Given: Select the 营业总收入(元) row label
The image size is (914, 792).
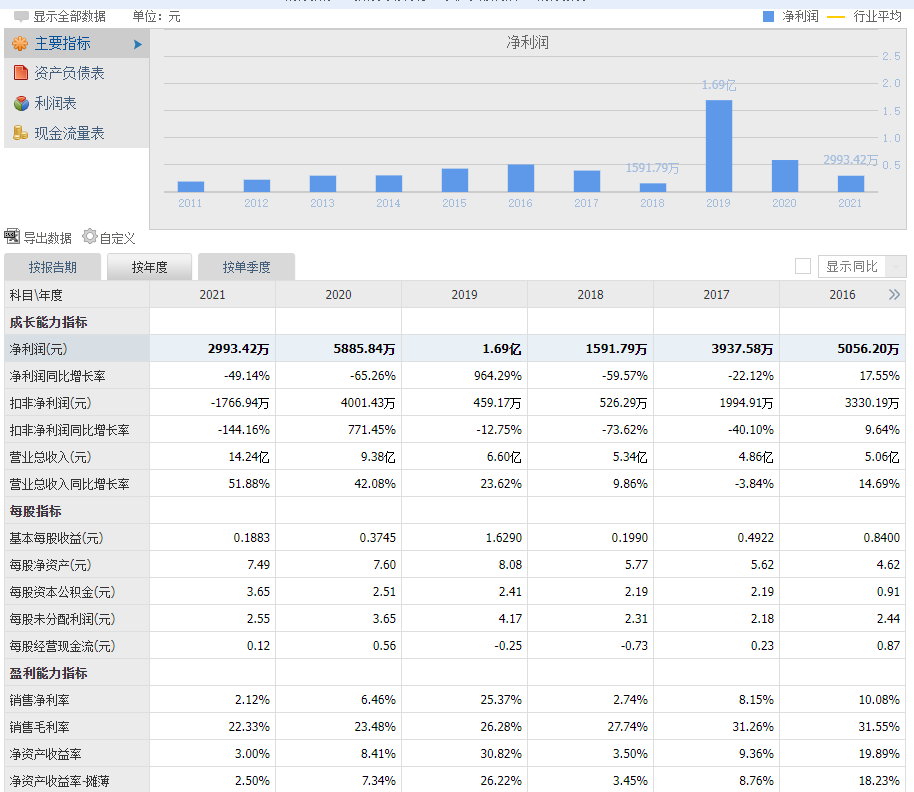Looking at the screenshot, I should pos(50,457).
